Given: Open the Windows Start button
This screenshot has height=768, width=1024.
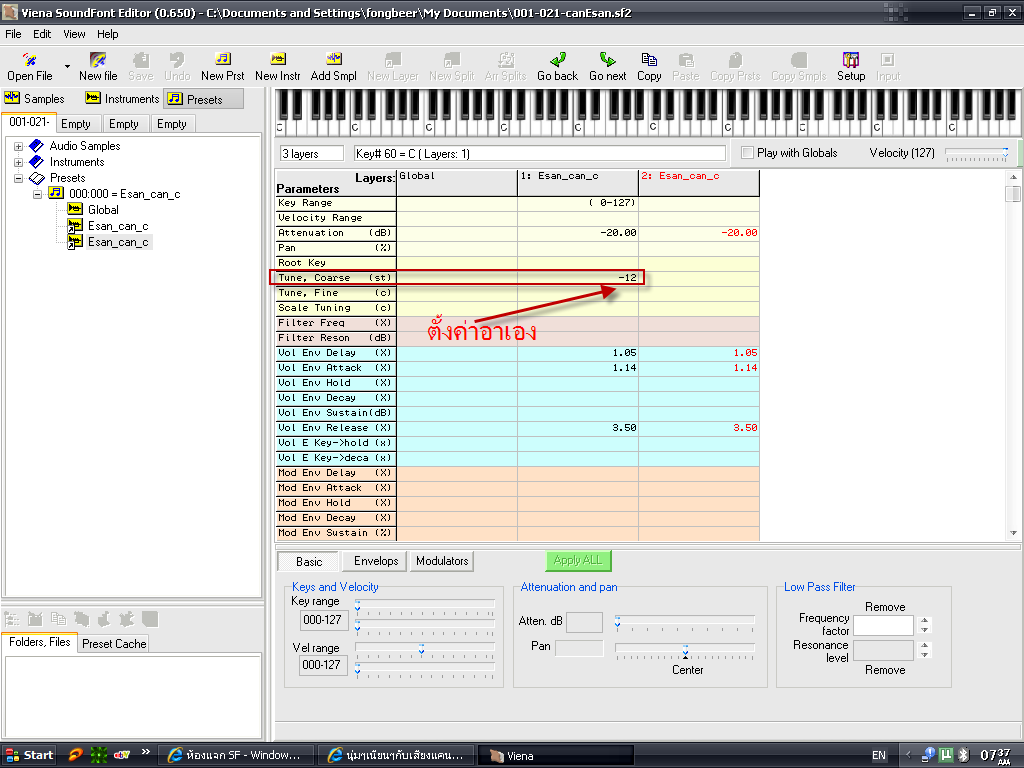Looking at the screenshot, I should [29, 755].
